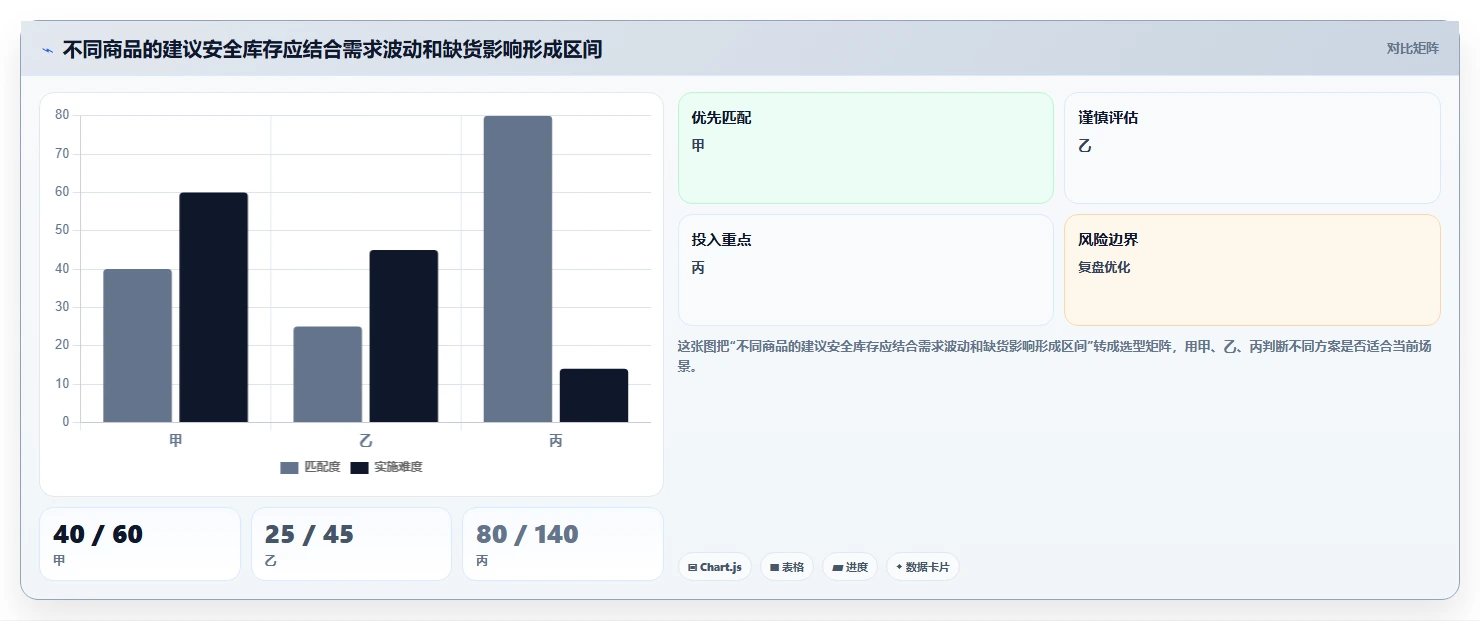Click the star icon in 数据卡片 chip
Viewport: 1480px width, 621px height.
(x=899, y=567)
